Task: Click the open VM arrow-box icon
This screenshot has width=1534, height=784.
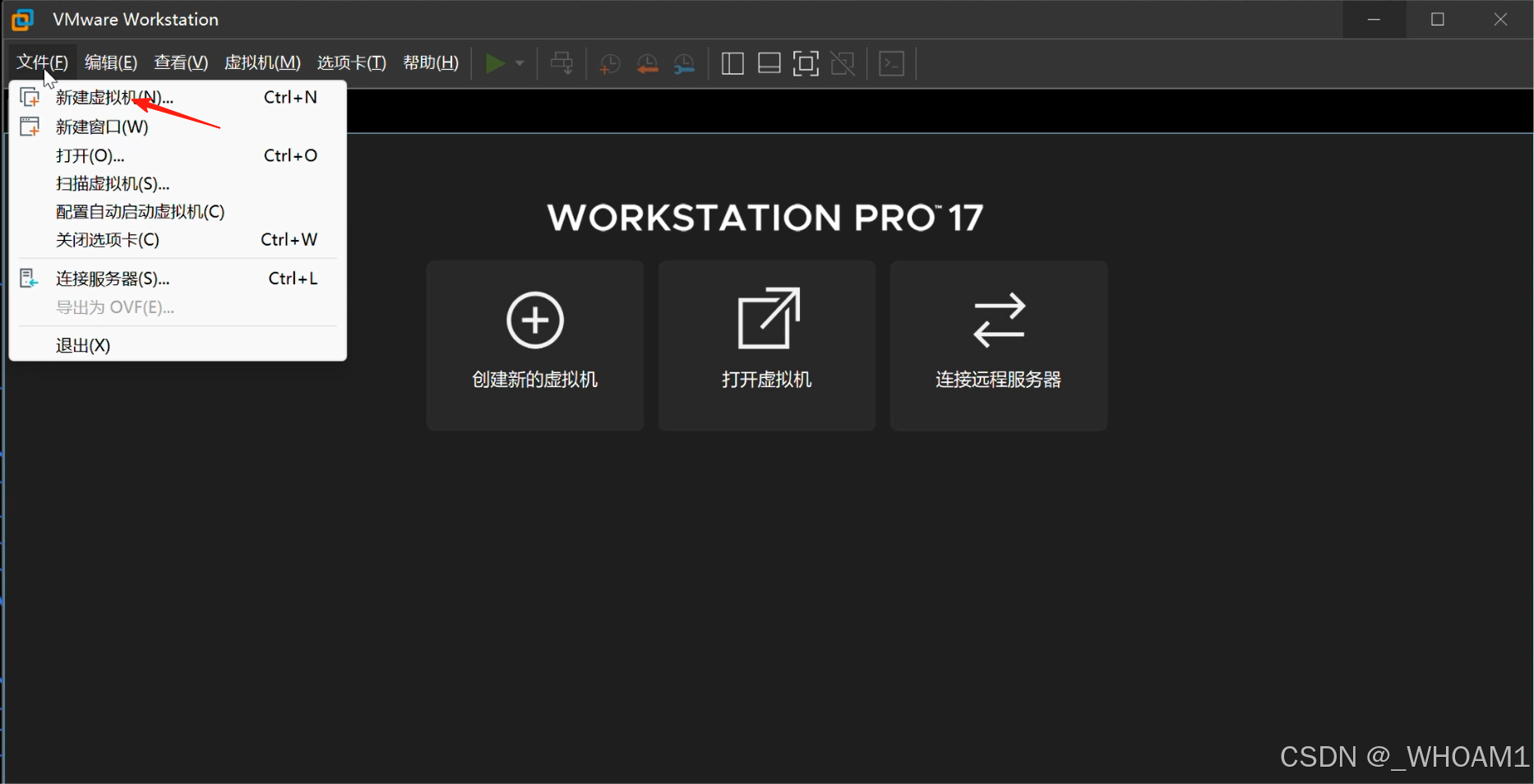Action: [x=769, y=318]
